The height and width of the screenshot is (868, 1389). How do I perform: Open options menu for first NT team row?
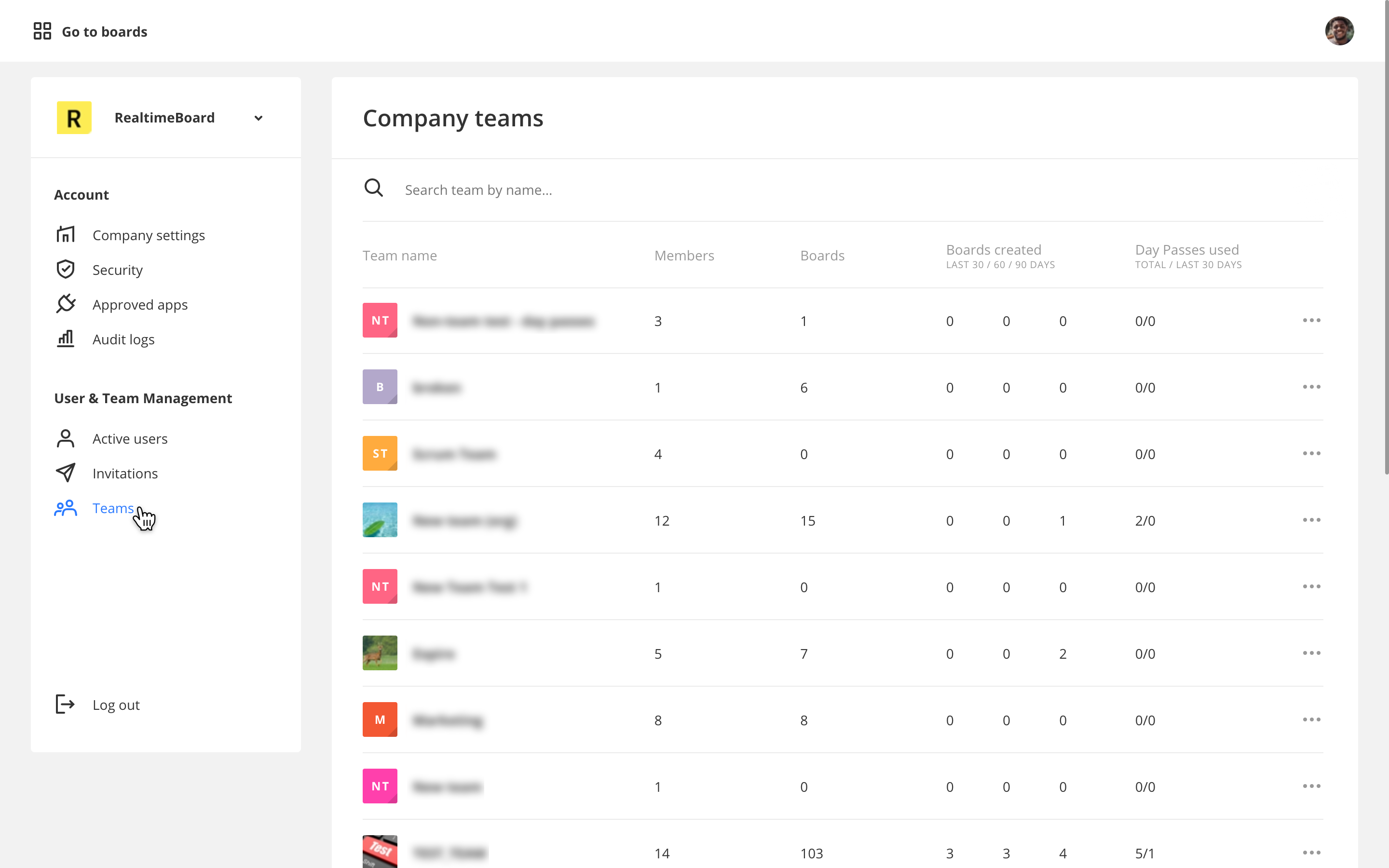click(1311, 320)
